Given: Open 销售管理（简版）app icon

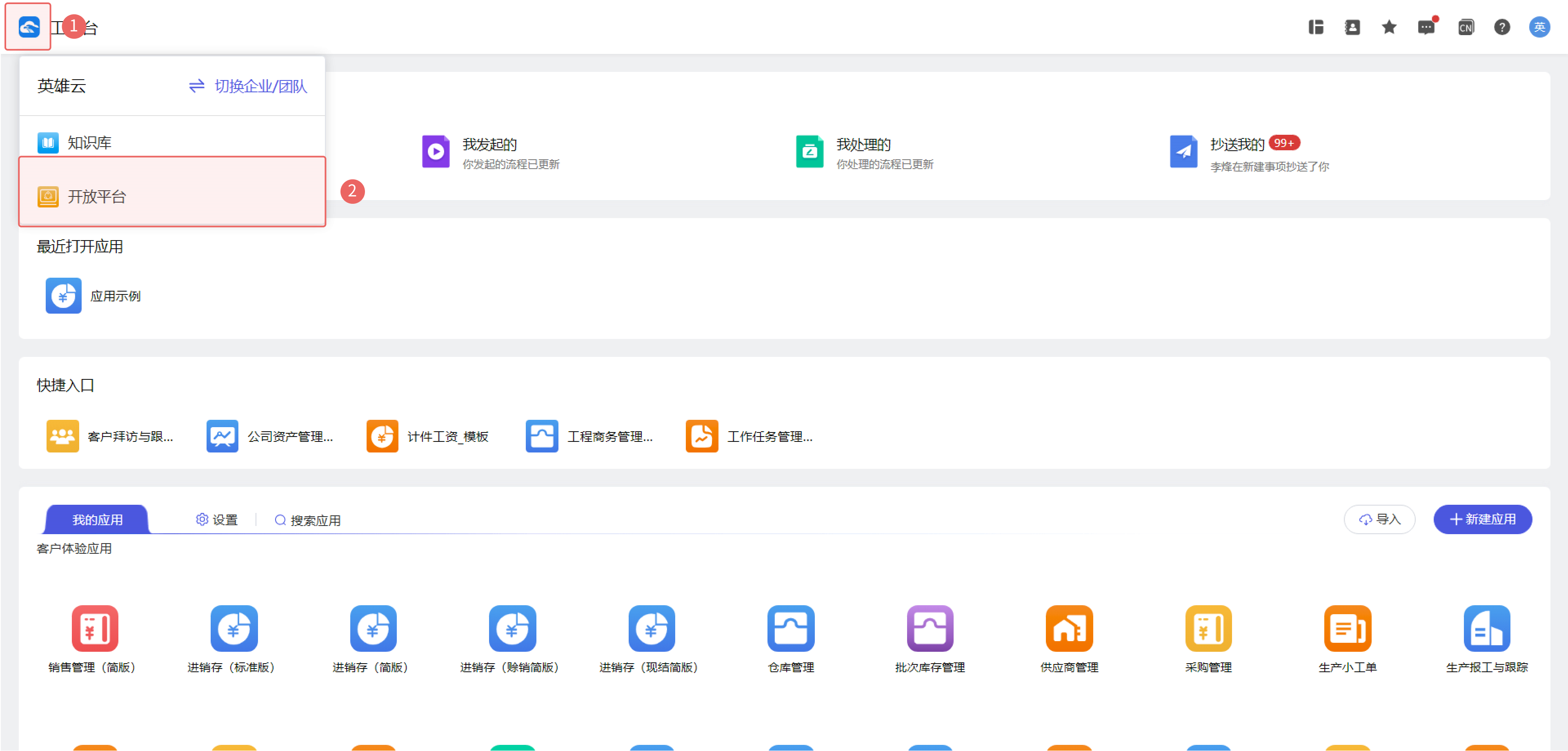Looking at the screenshot, I should [94, 628].
